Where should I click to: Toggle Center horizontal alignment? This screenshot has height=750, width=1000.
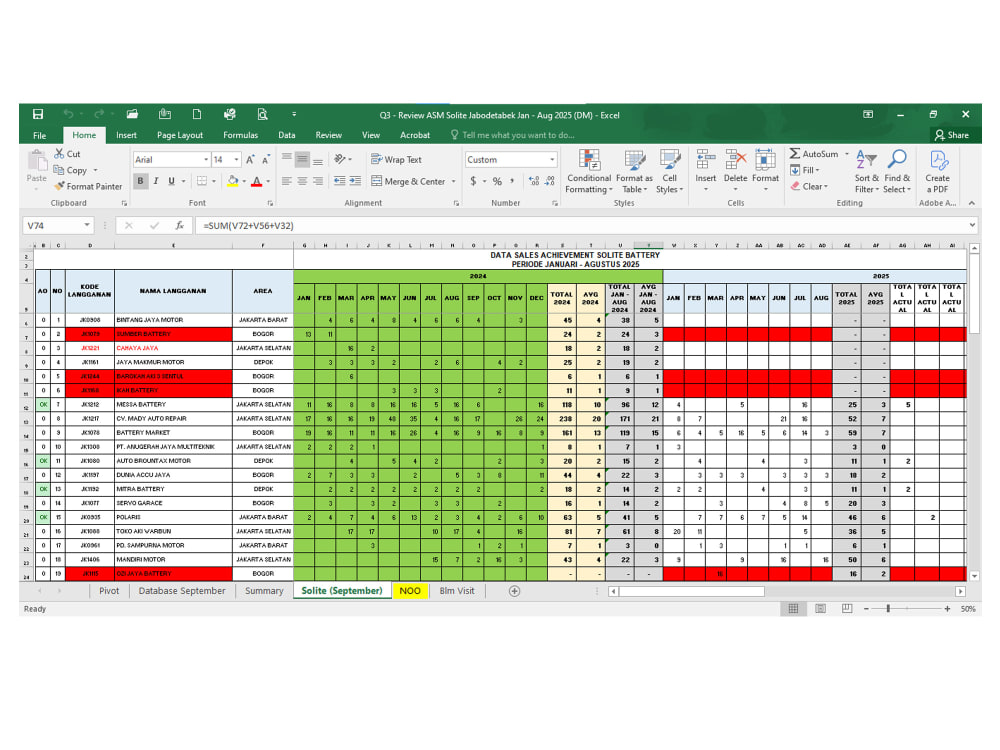click(302, 181)
